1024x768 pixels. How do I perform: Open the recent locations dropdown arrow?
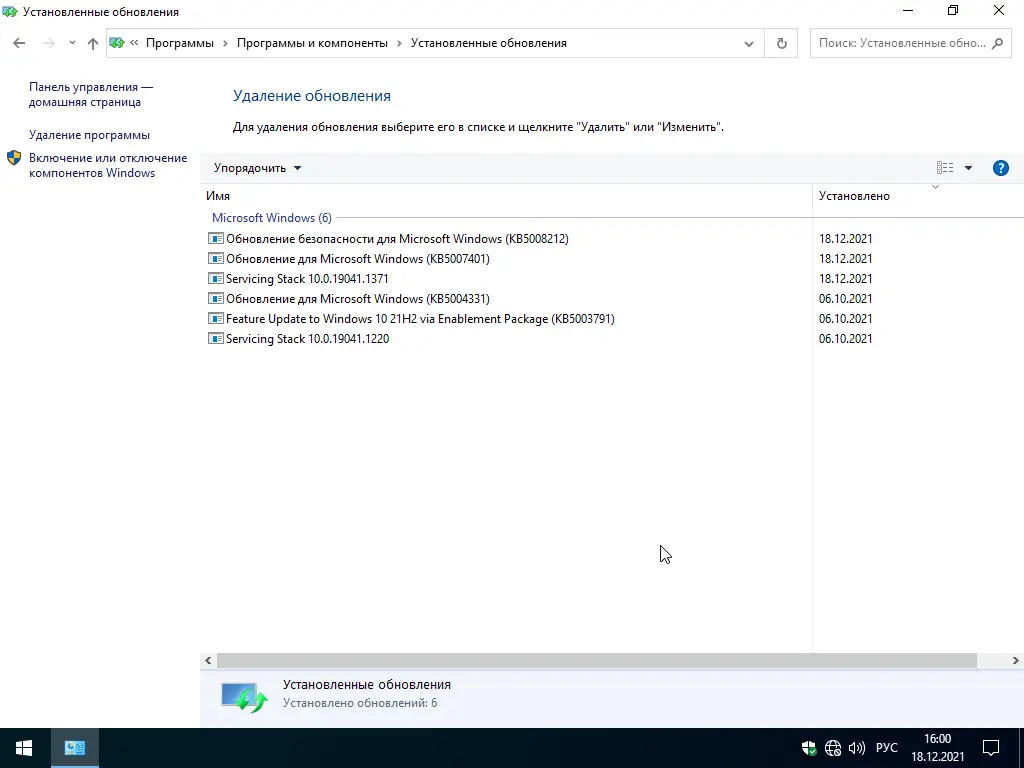coord(72,43)
